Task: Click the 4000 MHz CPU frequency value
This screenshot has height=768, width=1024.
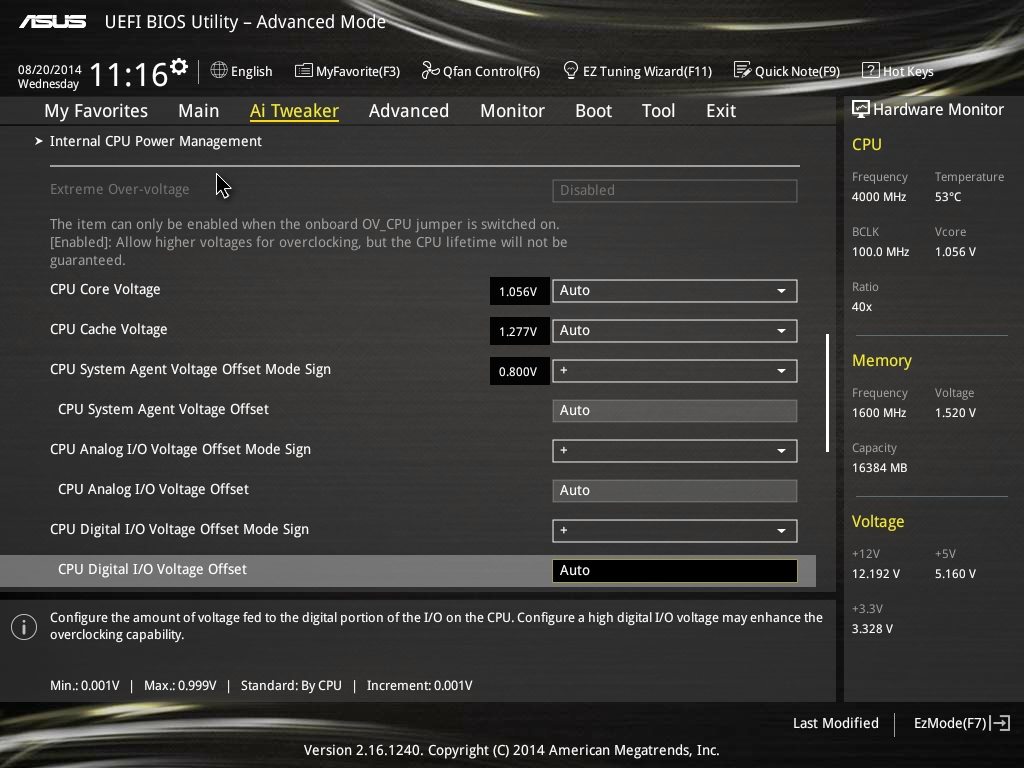Action: click(878, 197)
